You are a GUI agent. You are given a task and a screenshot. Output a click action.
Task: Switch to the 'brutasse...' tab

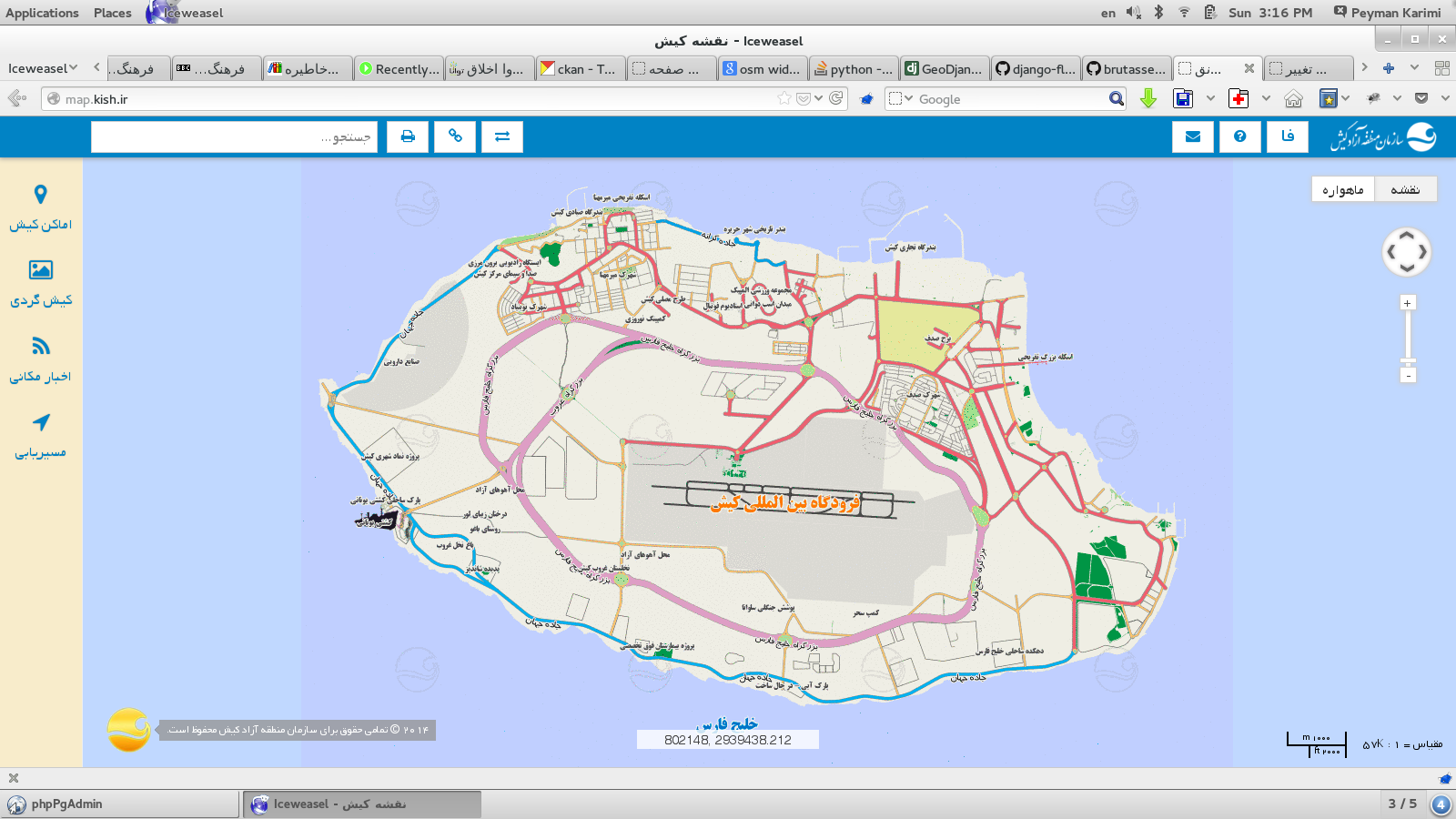click(1127, 68)
